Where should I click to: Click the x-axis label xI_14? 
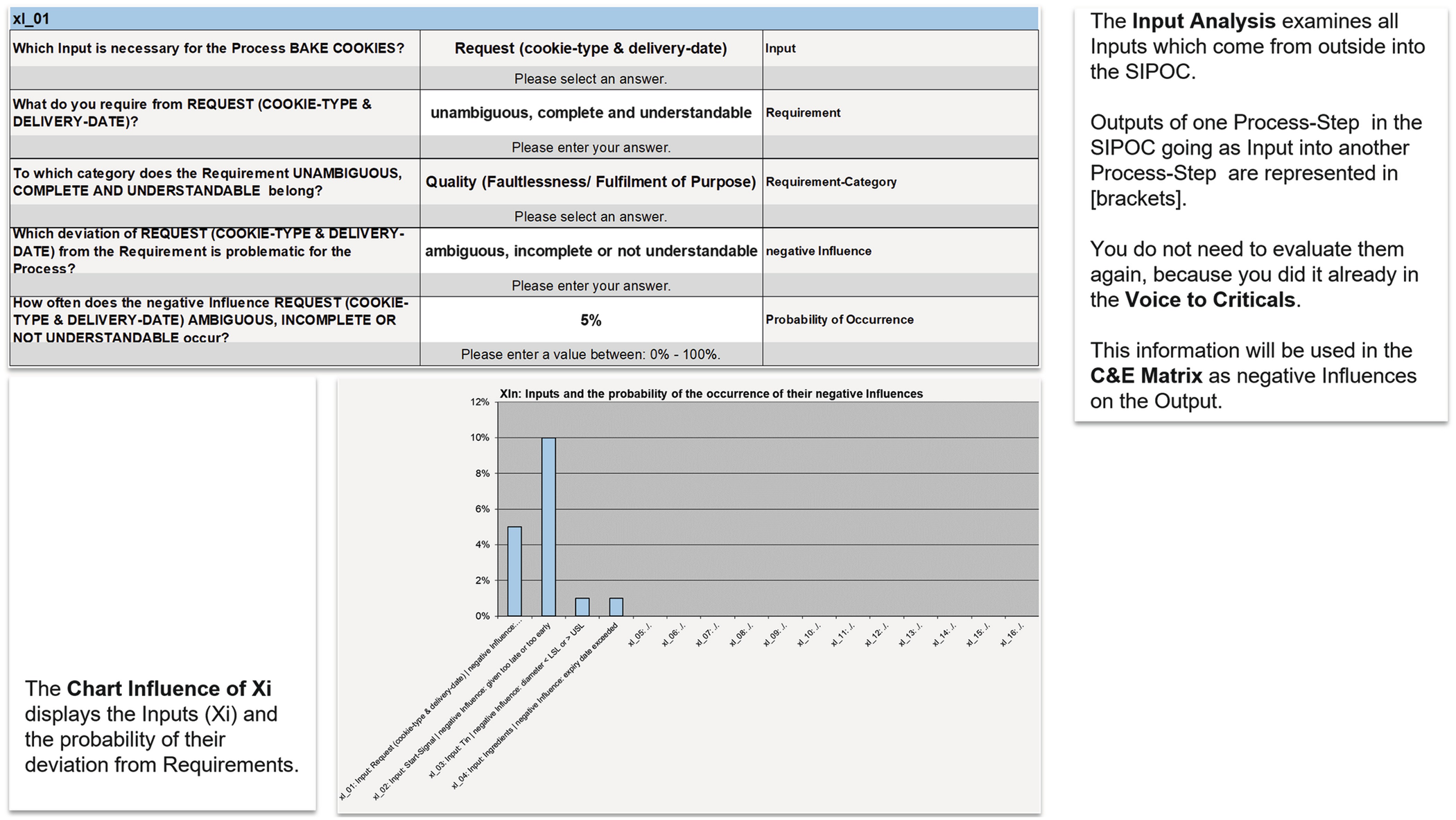point(944,634)
